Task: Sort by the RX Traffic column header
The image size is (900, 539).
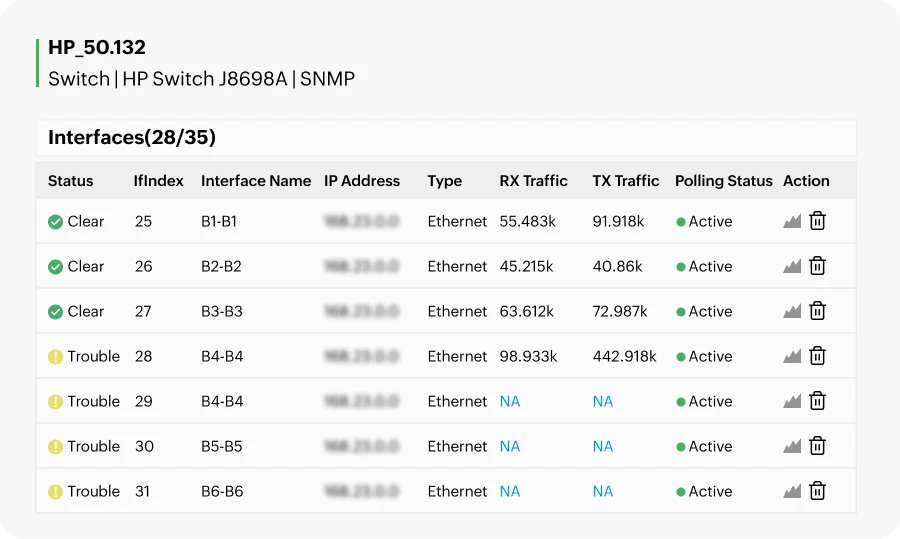Action: 533,181
